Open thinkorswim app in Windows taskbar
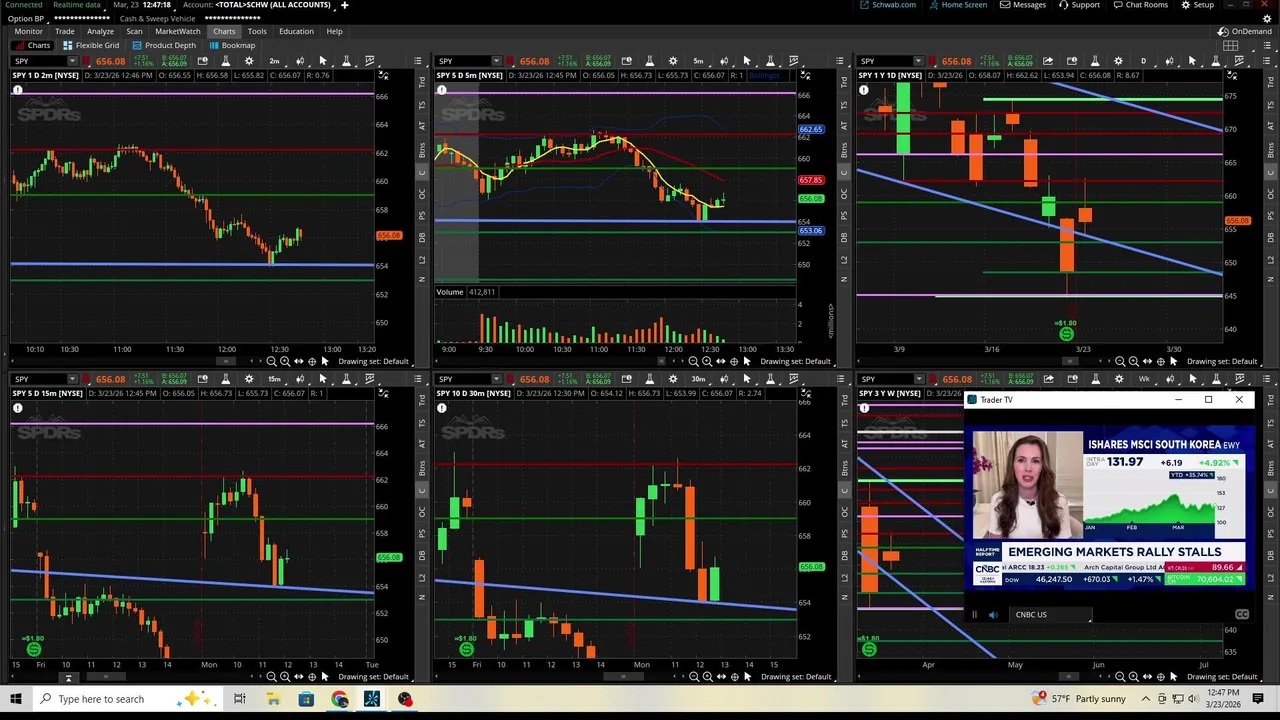 click(x=372, y=699)
